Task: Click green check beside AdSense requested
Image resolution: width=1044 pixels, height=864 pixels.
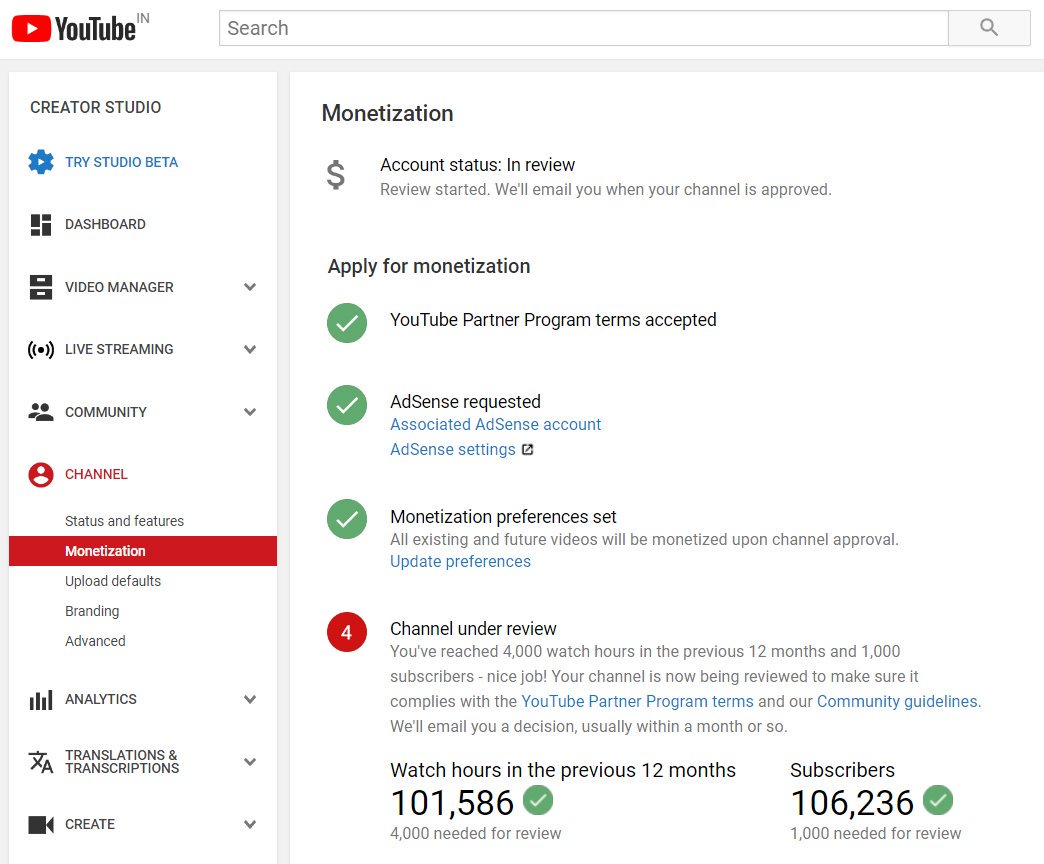Action: (347, 405)
